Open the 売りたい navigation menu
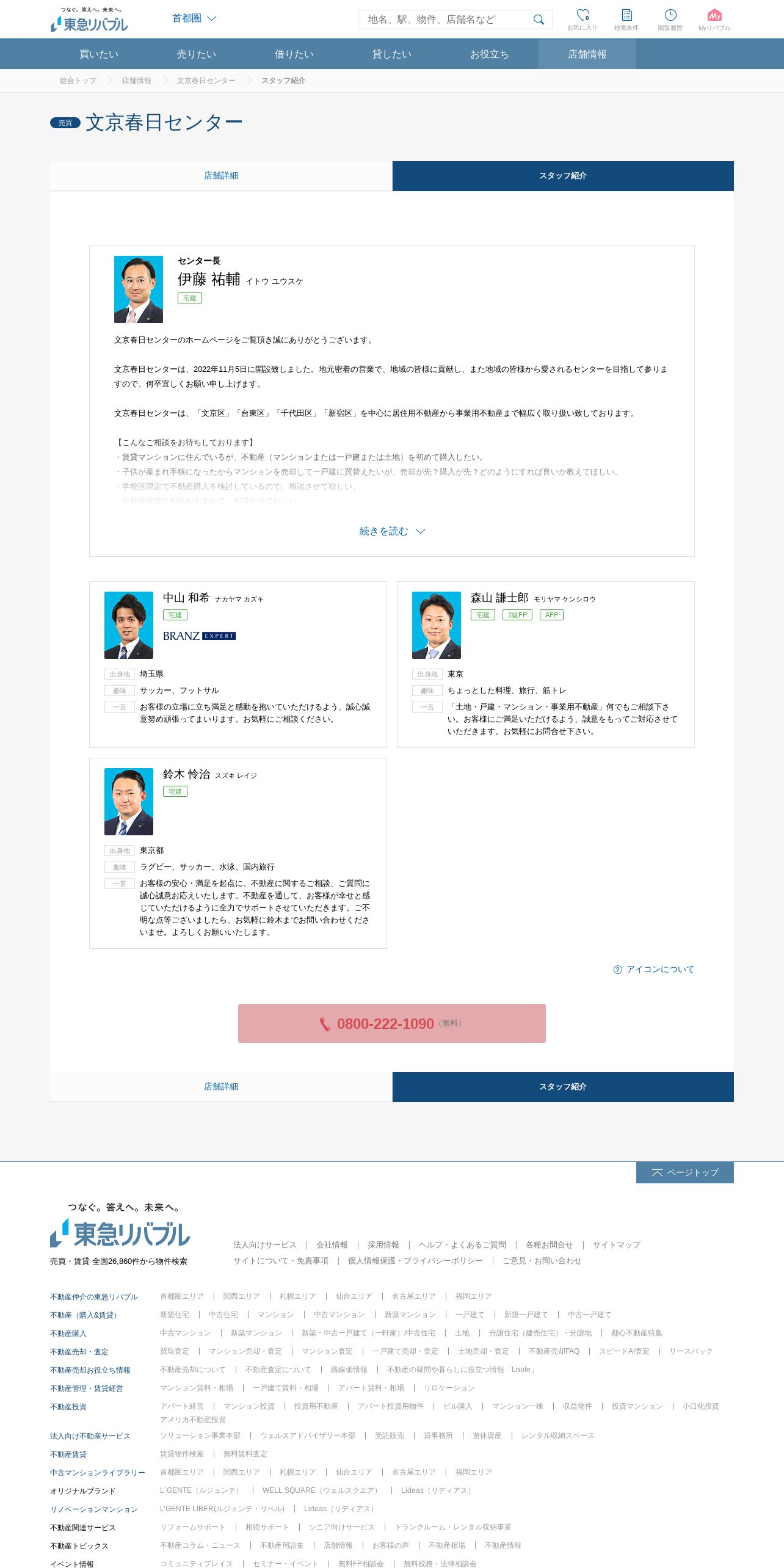This screenshot has height=1568, width=784. coord(197,54)
